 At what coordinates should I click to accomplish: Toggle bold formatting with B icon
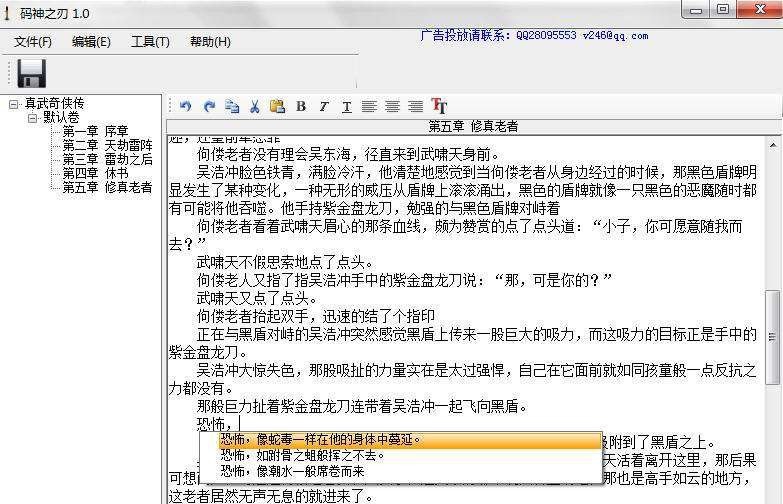(301, 106)
